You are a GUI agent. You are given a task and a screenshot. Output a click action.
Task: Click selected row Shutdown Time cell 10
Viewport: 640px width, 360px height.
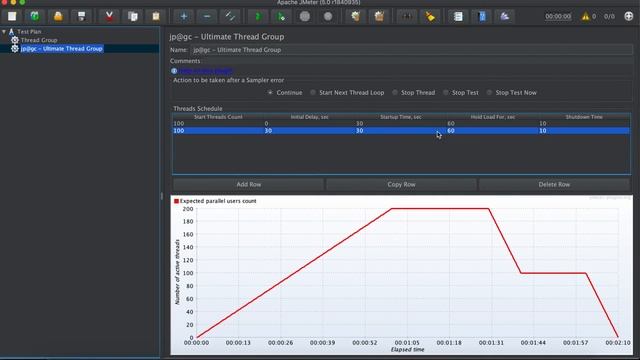click(584, 131)
